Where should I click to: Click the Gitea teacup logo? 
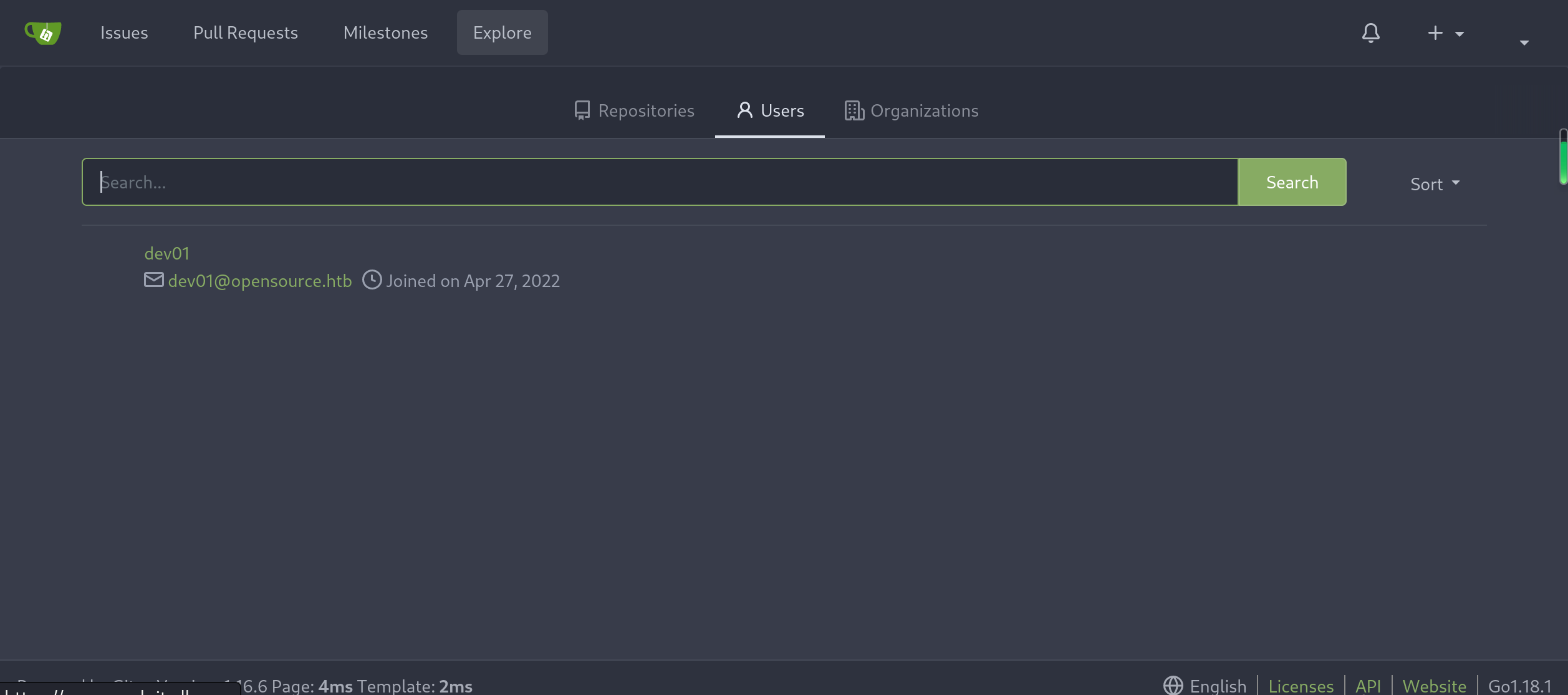coord(42,32)
